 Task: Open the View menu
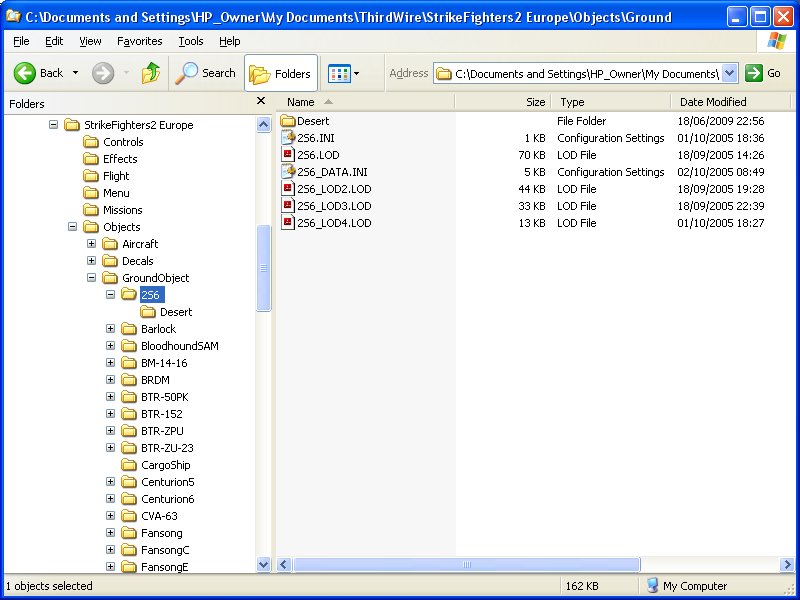(x=90, y=41)
